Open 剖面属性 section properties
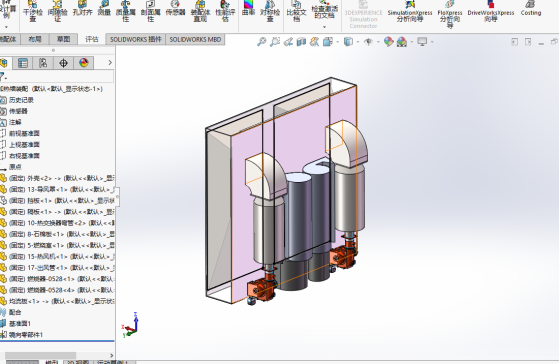 [150, 11]
